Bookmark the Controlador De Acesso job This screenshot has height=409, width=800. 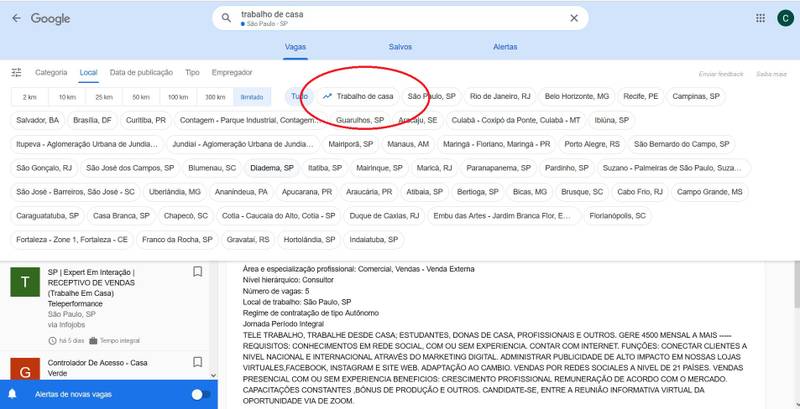click(197, 362)
